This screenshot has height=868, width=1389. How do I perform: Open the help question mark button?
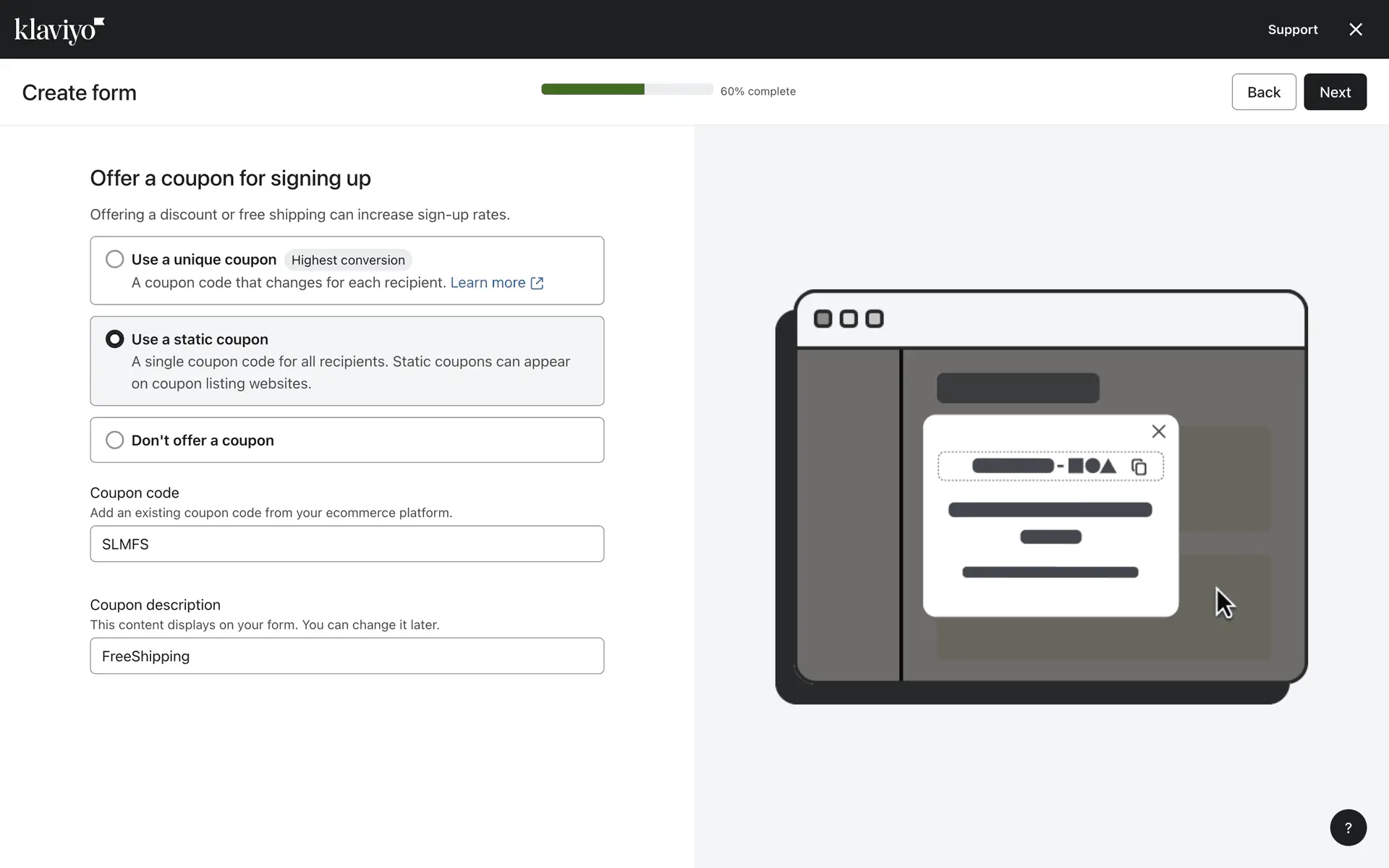pos(1348,827)
